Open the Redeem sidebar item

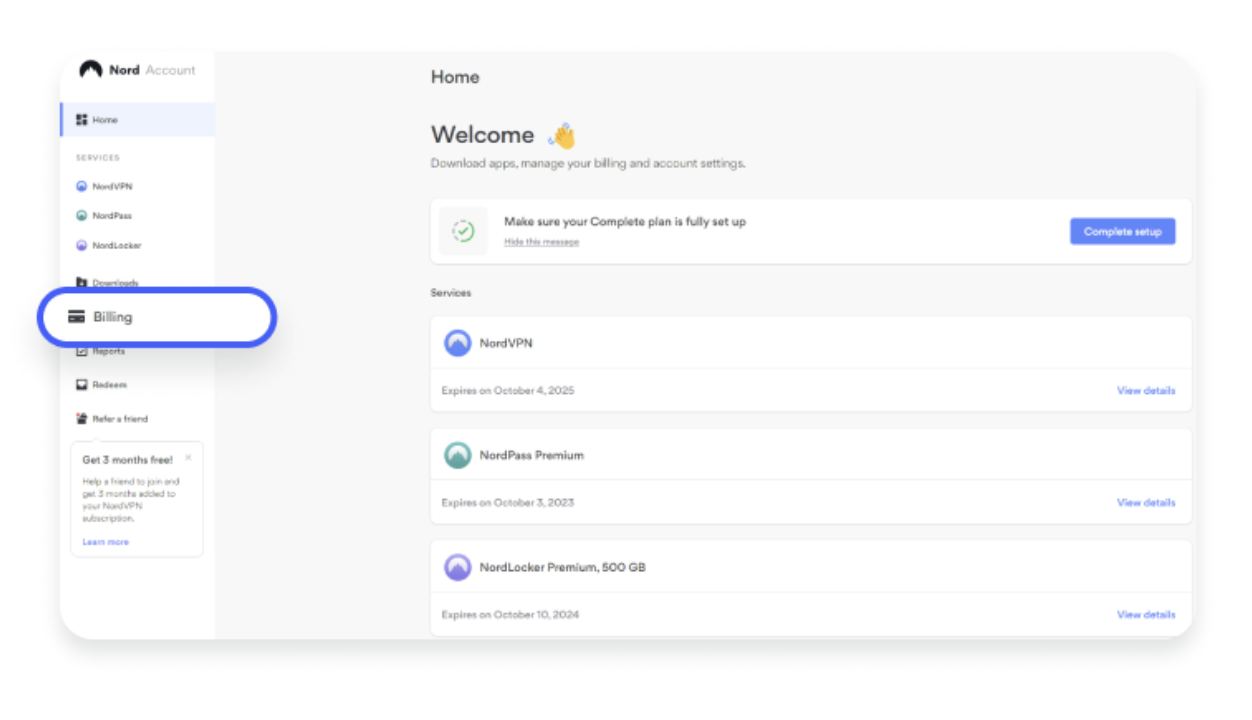[x=109, y=385]
